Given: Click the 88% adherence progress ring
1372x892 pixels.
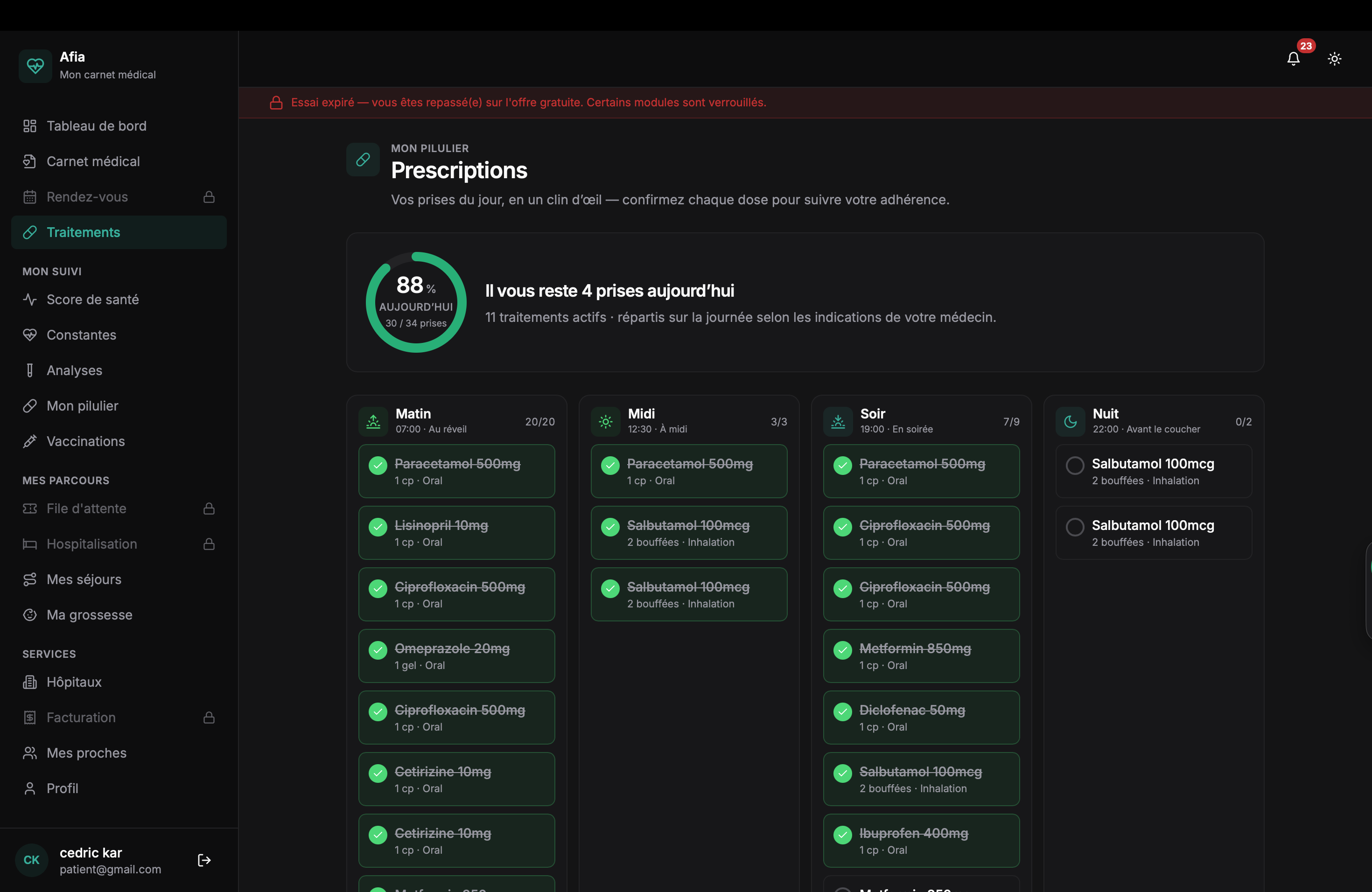Looking at the screenshot, I should point(416,302).
